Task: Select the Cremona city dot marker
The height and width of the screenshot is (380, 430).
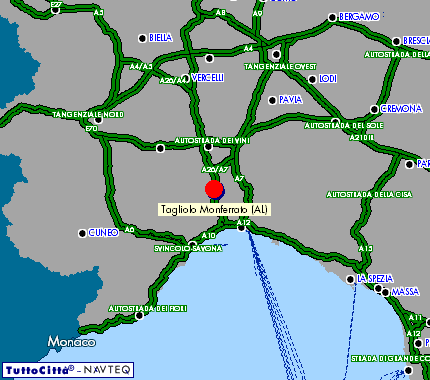Action: click(x=374, y=109)
